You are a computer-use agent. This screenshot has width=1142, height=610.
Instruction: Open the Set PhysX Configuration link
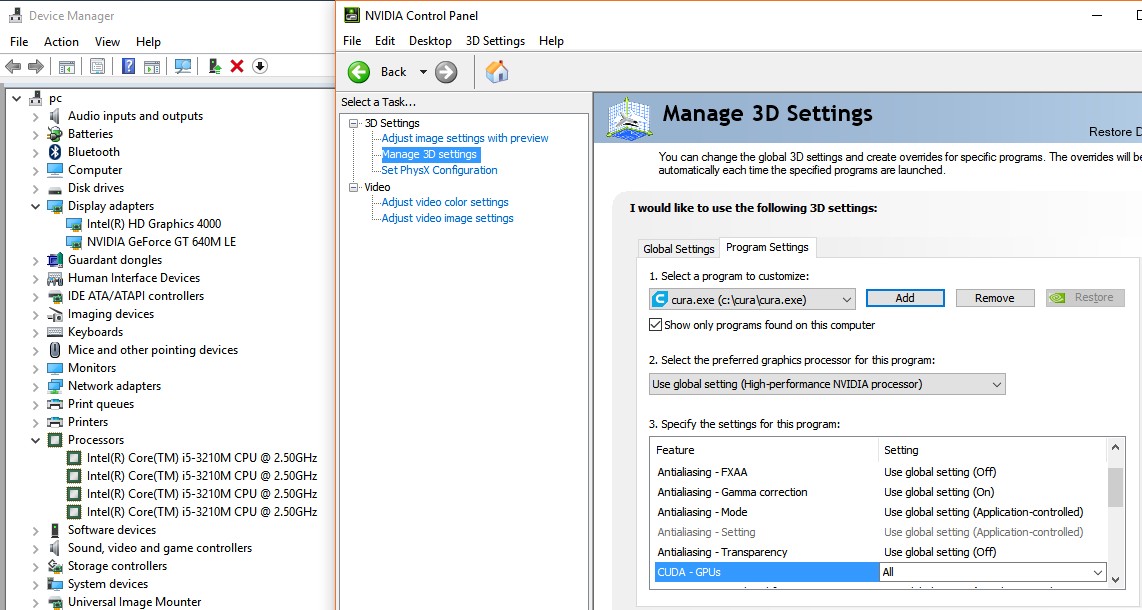coord(439,170)
